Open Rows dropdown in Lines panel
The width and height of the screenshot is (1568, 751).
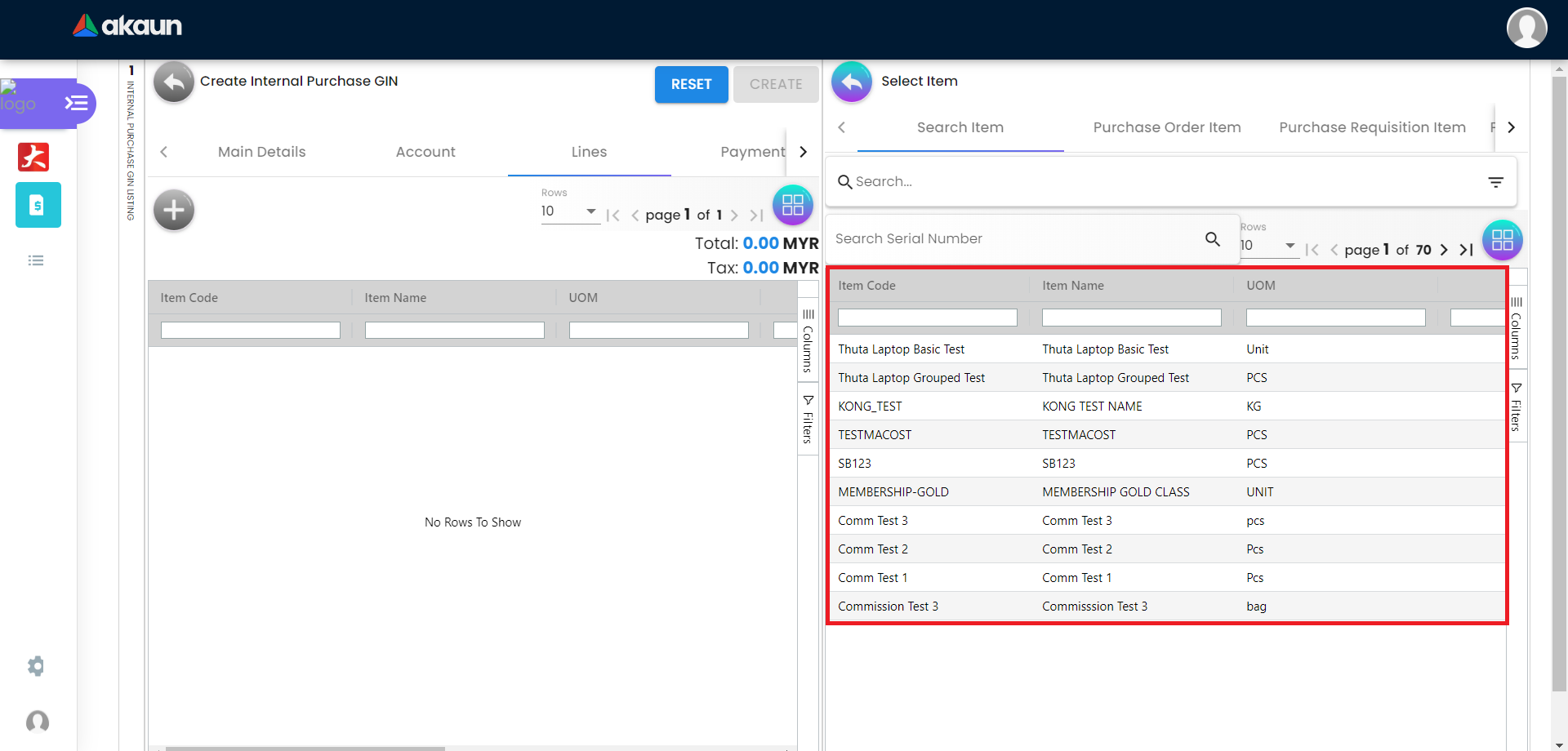tap(569, 211)
